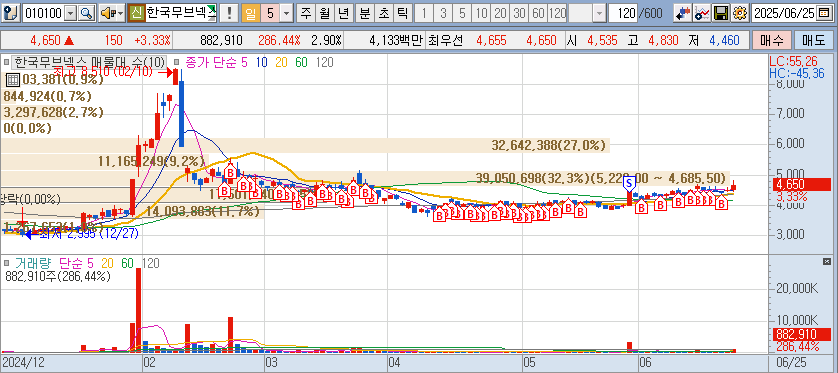Click the pink period value 5 button
Viewport: 838px width, 373px height.
point(270,13)
